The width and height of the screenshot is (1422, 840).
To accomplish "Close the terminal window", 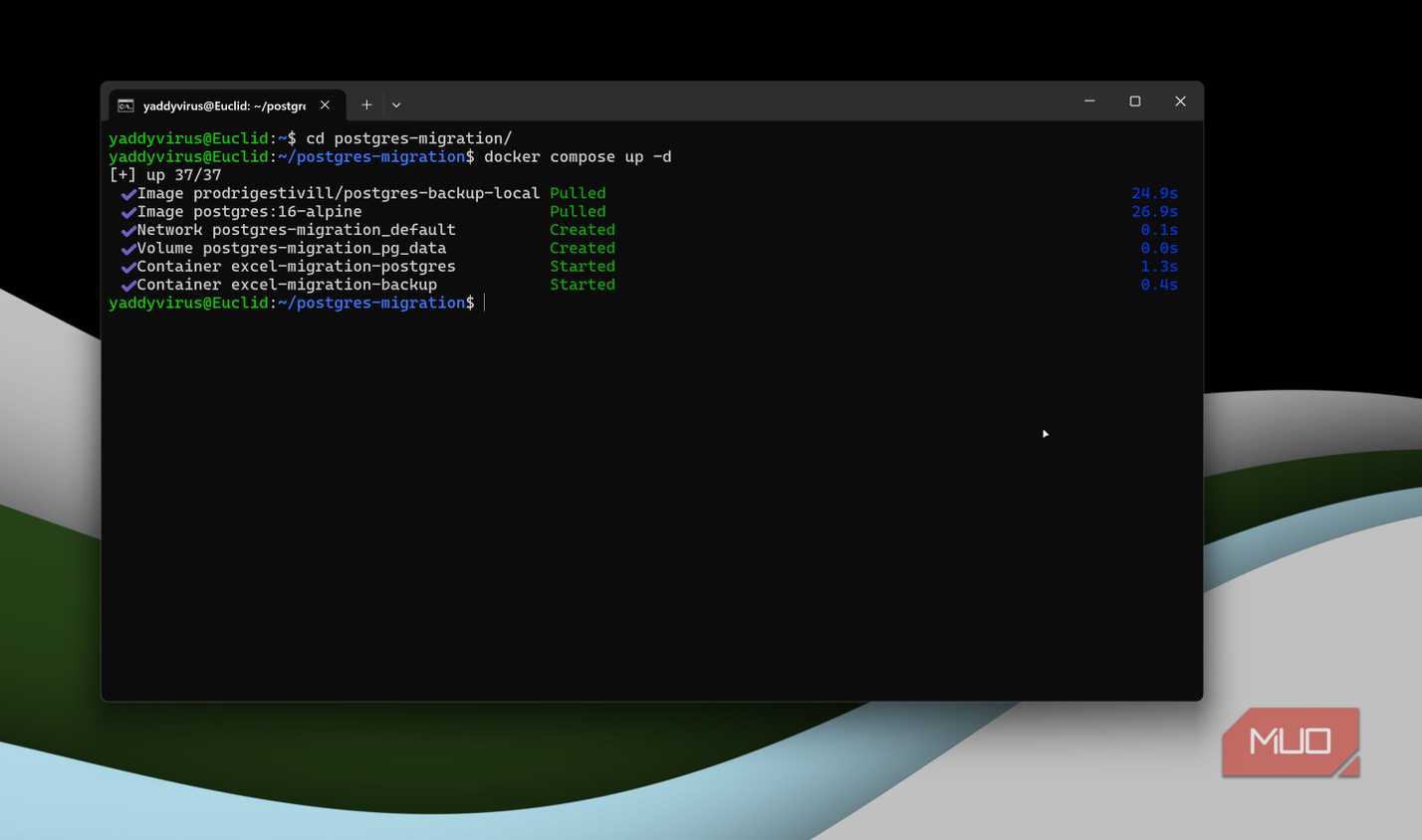I will tap(1180, 102).
